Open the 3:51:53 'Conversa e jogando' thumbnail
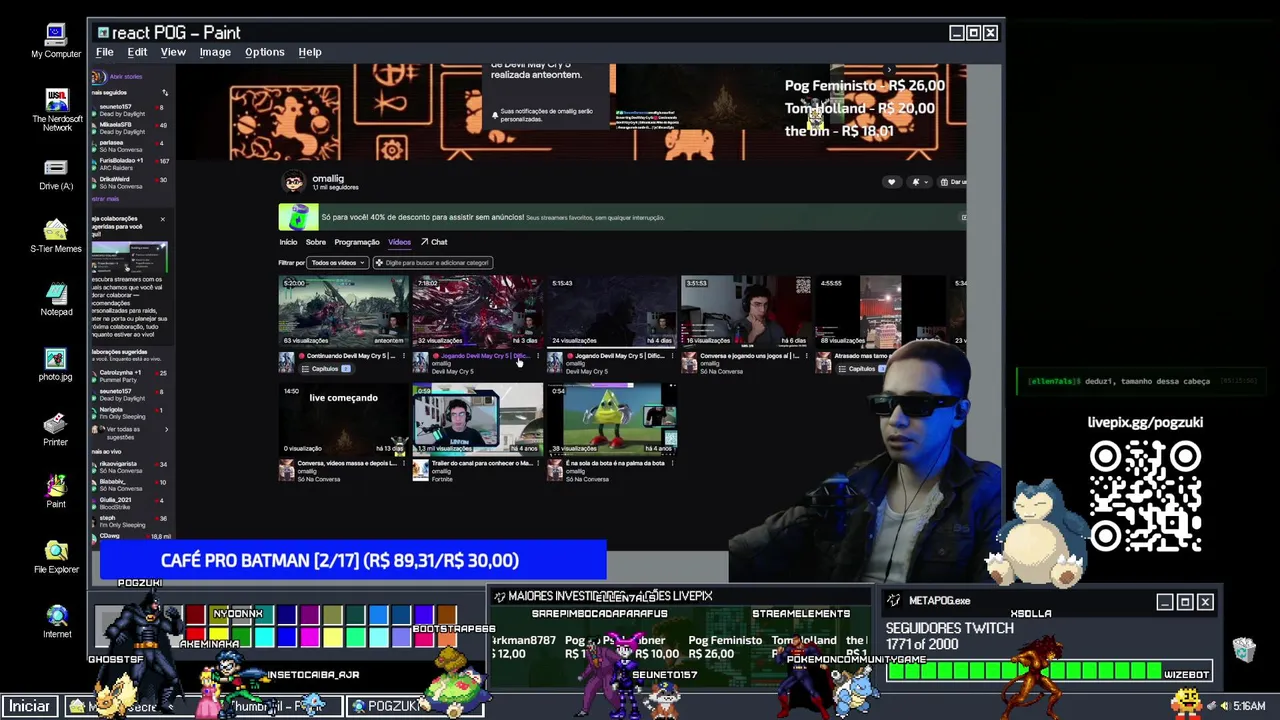 (x=746, y=311)
